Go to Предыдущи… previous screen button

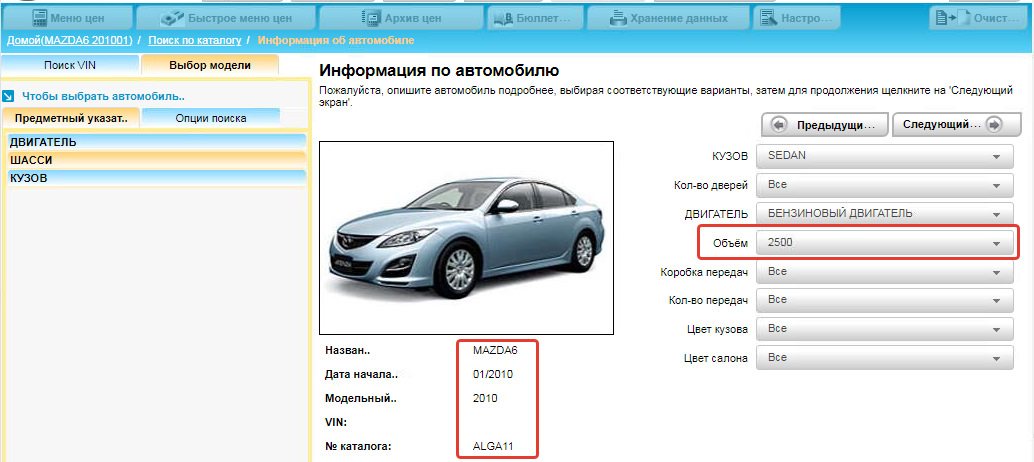(824, 125)
